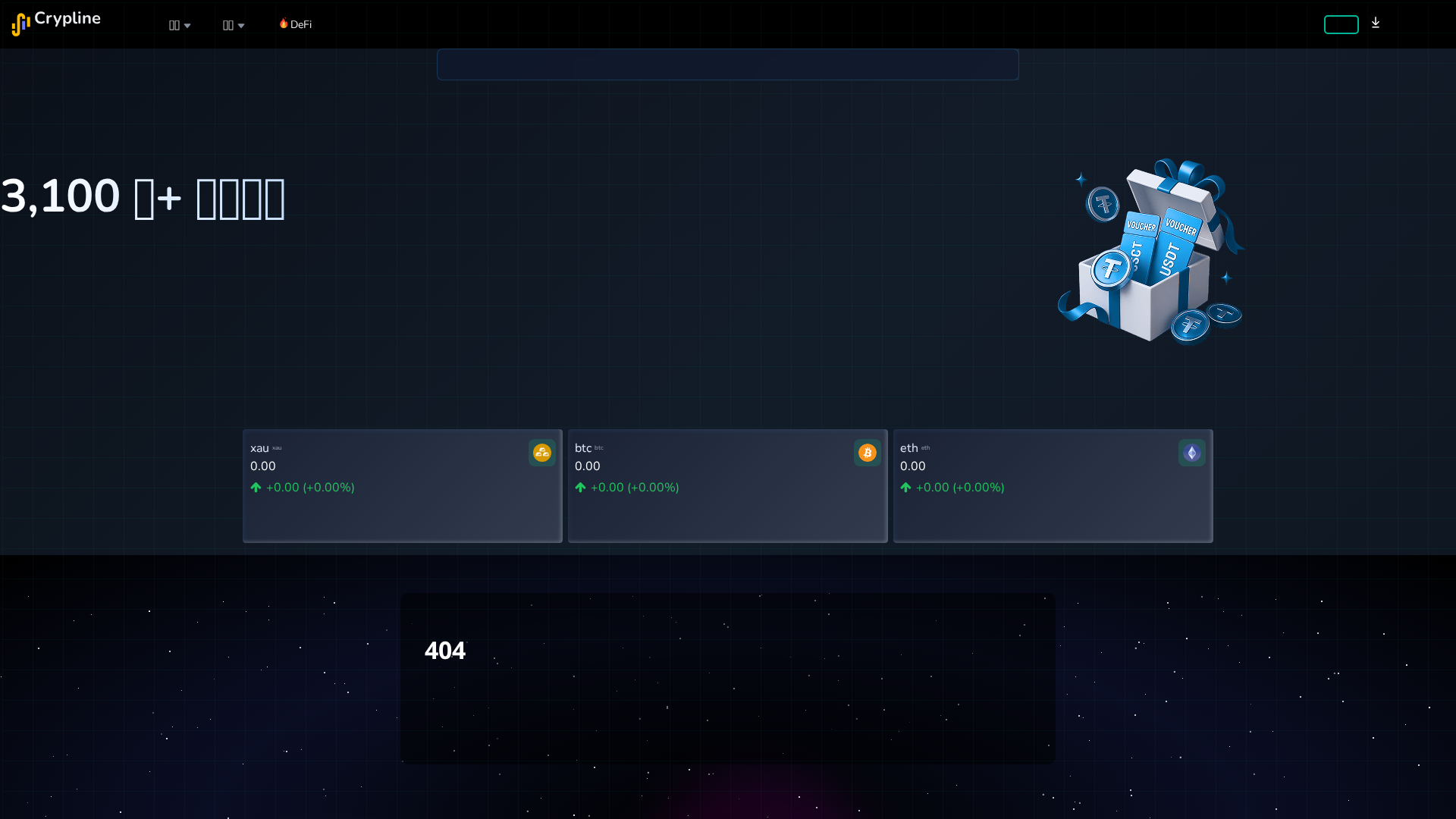Expand the second navigation dropdown menu
Viewport: 1456px width, 819px height.
coord(234,25)
